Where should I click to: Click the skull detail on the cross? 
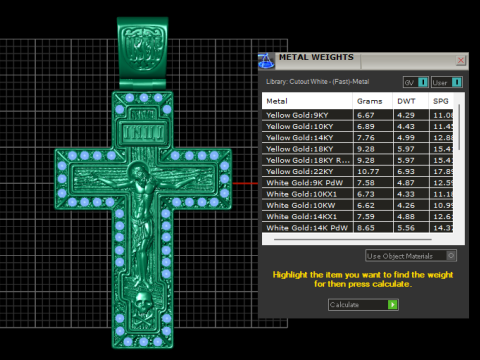[x=143, y=301]
